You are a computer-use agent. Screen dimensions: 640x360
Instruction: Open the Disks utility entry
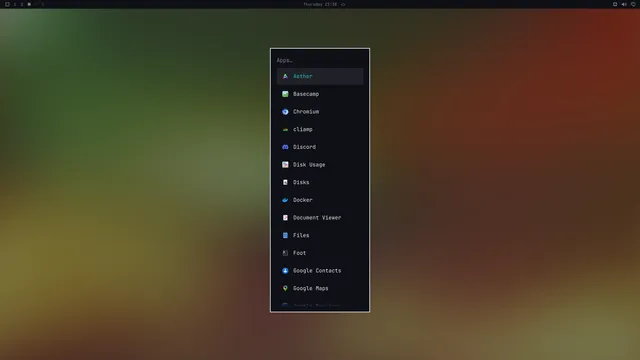[x=320, y=182]
